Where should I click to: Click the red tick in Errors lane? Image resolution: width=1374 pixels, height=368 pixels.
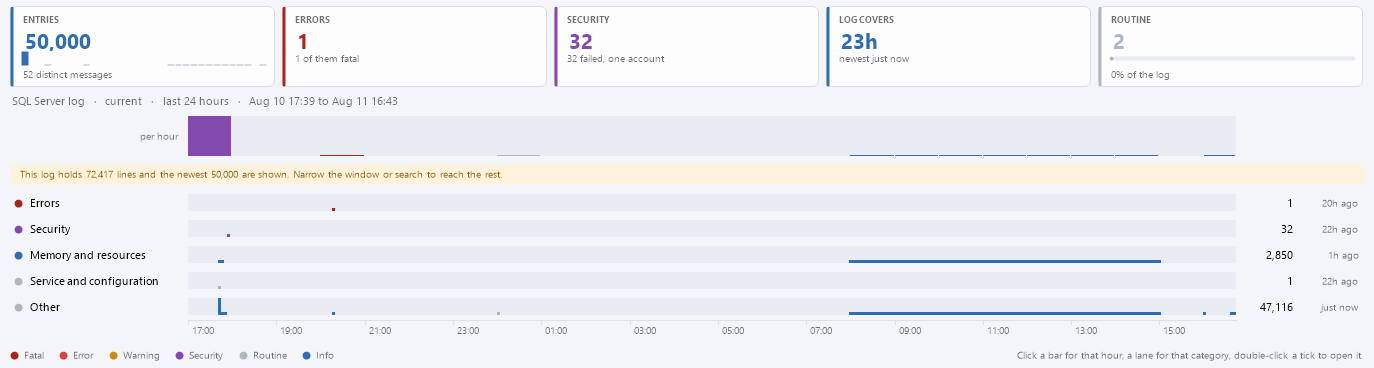click(x=333, y=209)
